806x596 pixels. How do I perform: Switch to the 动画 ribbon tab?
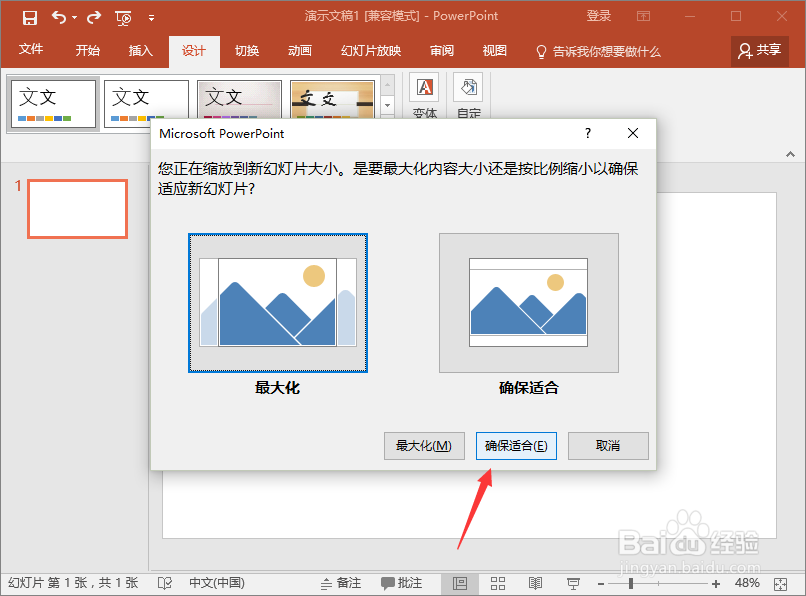coord(300,50)
